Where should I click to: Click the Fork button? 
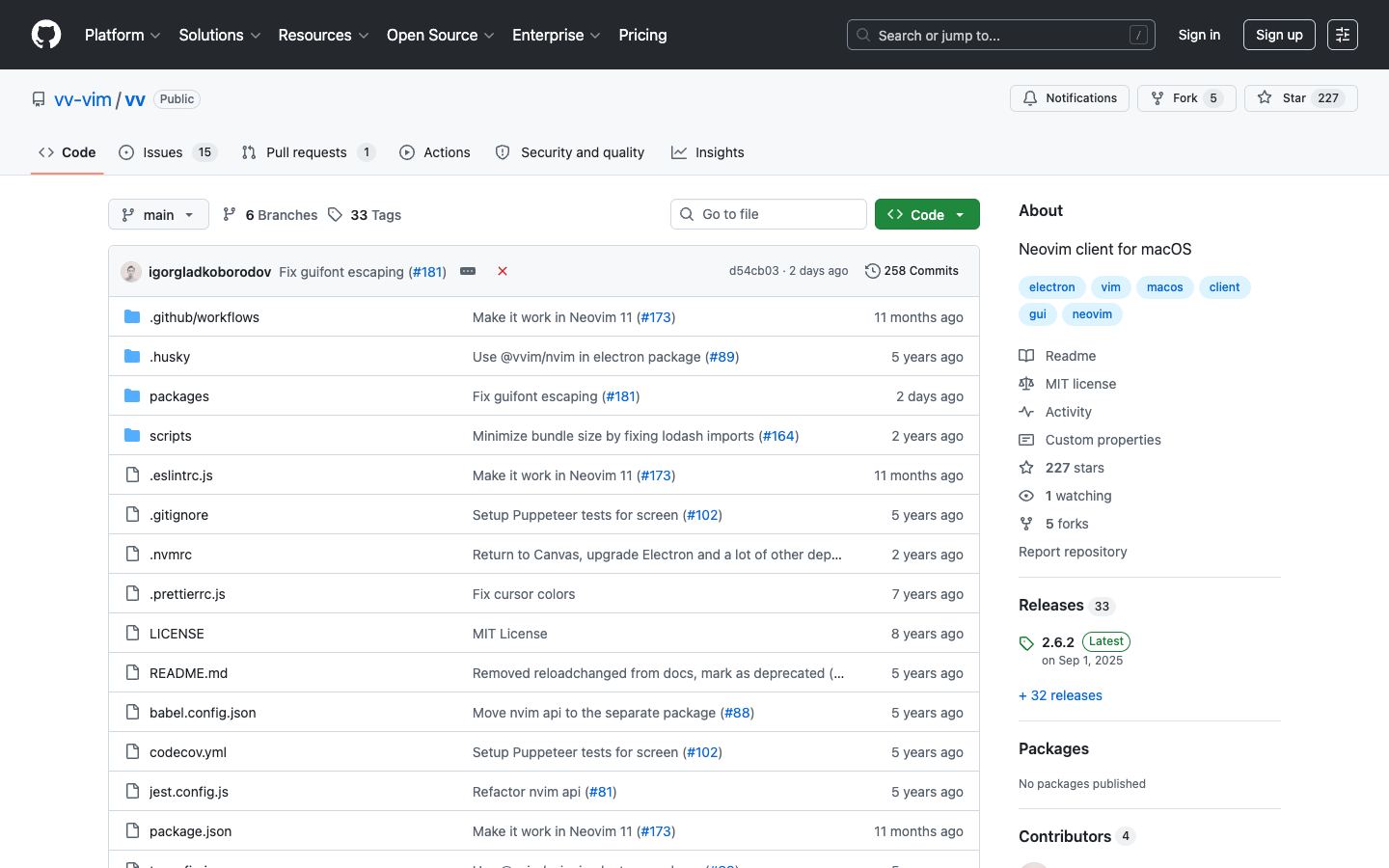click(x=1186, y=98)
